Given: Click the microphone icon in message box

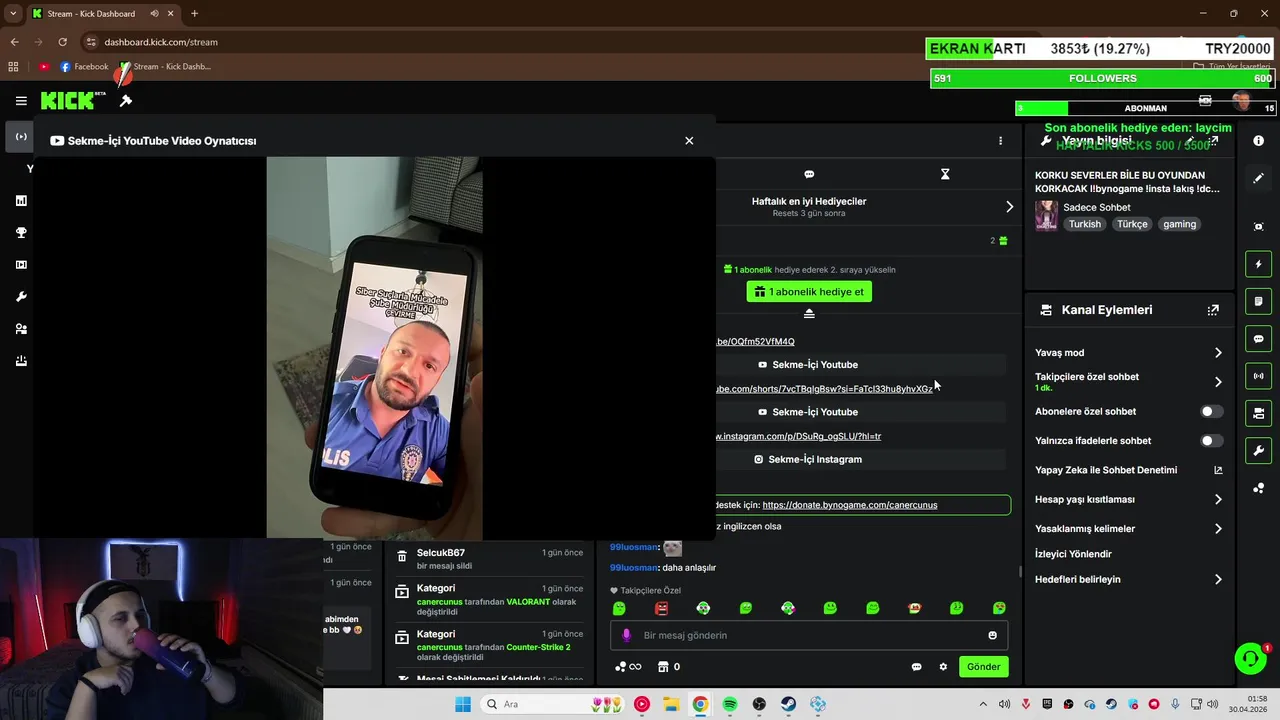Looking at the screenshot, I should pyautogui.click(x=627, y=635).
